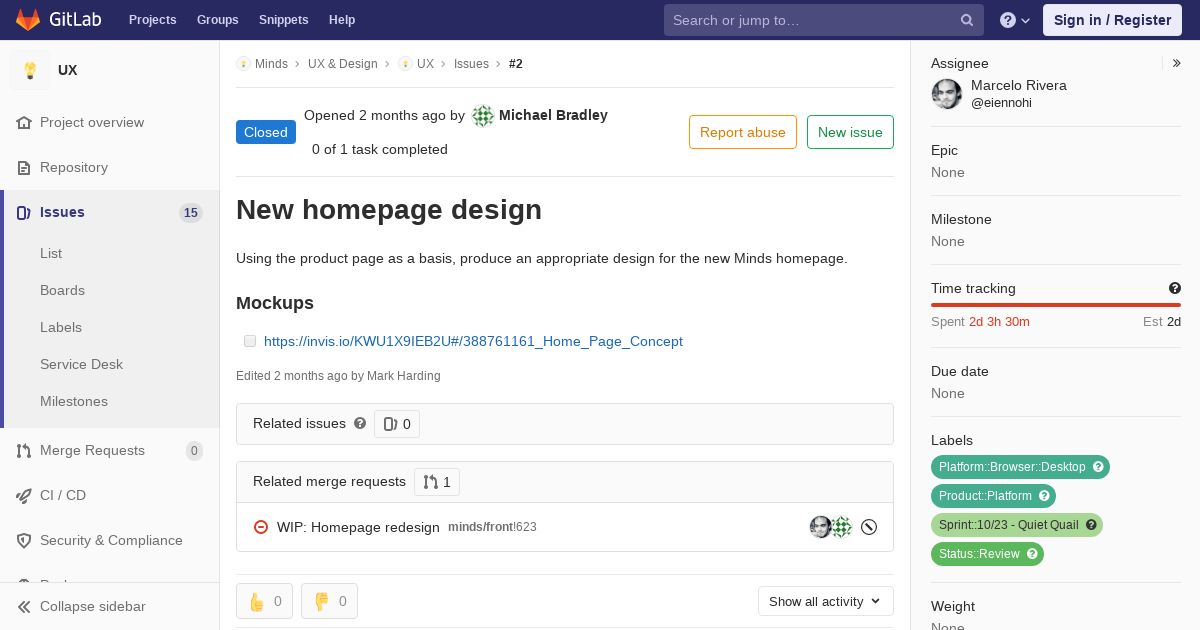Click the #2 breadcrumb item
Image resolution: width=1200 pixels, height=630 pixels.
click(516, 64)
